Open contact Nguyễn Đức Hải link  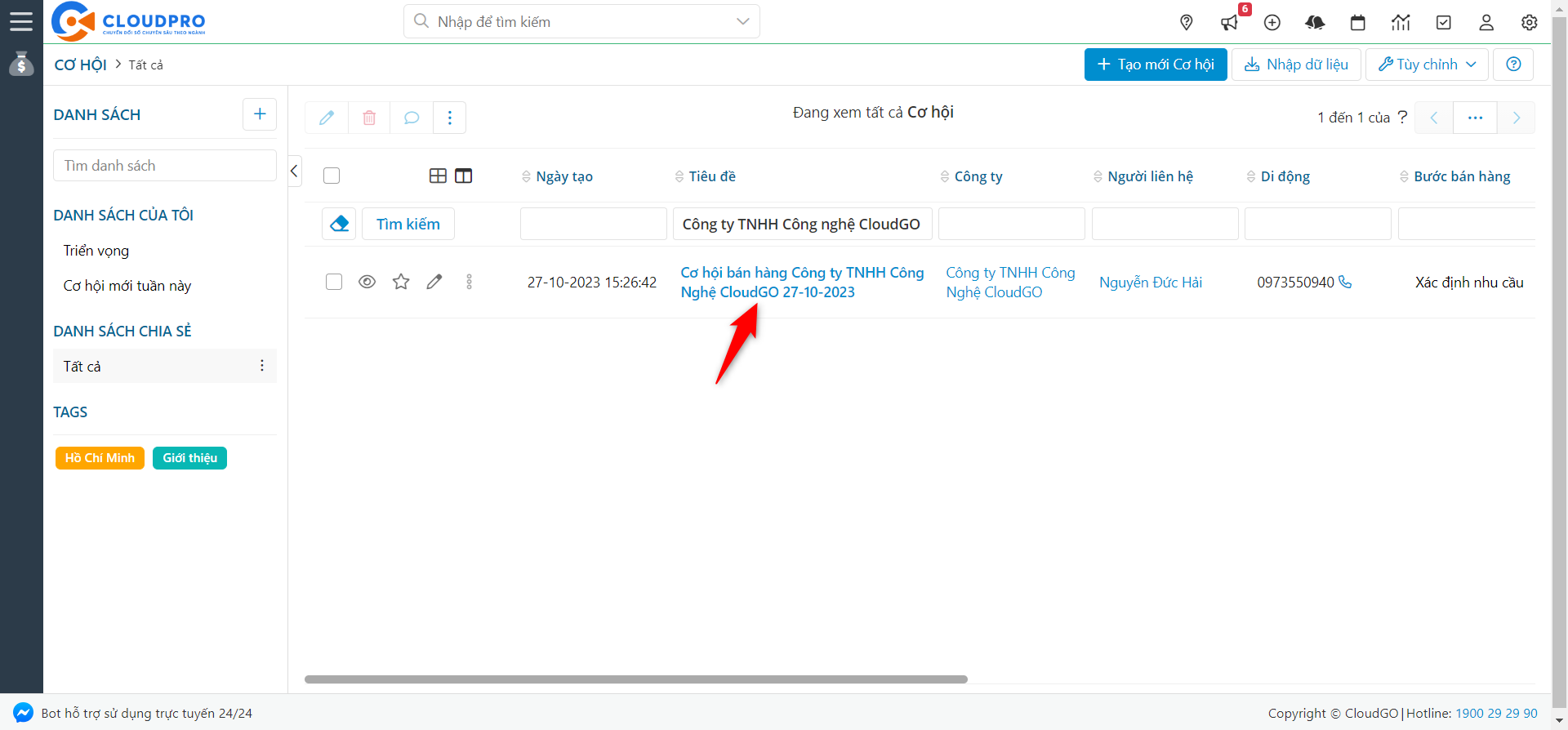[1151, 283]
